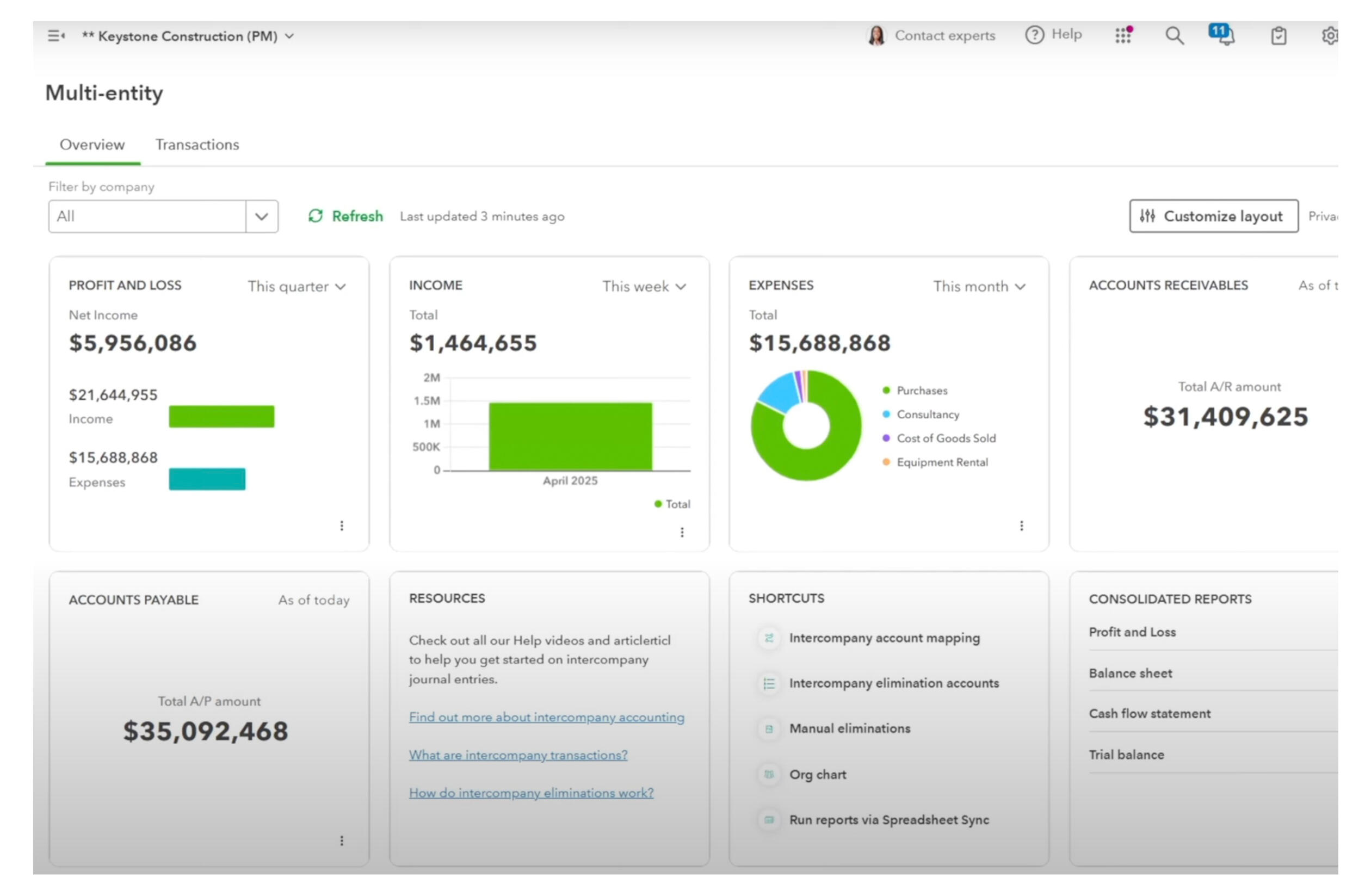This screenshot has width=1371, height=896.
Task: Open What are intercompany transactions link
Action: 518,755
